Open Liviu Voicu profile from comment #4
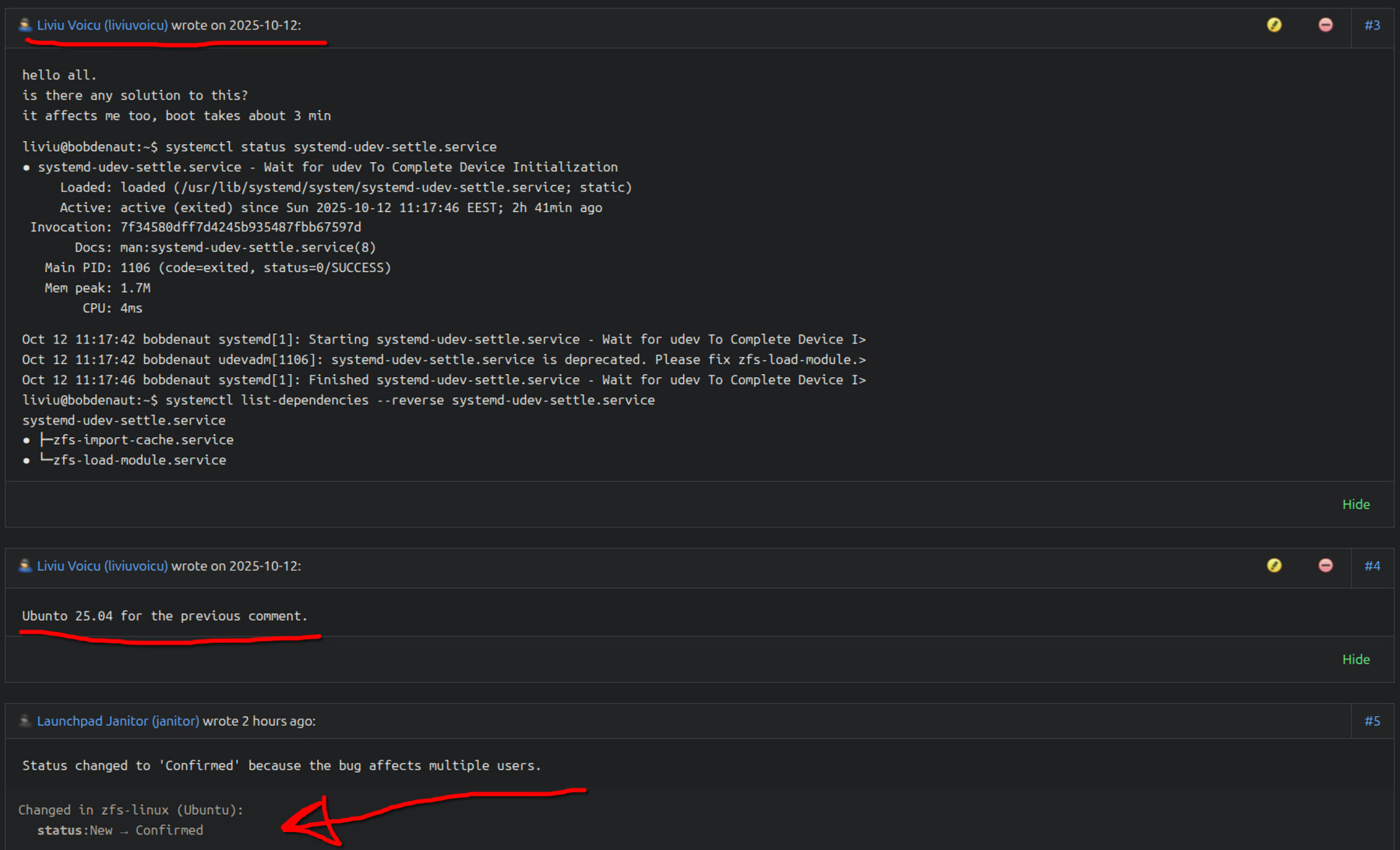 (x=102, y=566)
